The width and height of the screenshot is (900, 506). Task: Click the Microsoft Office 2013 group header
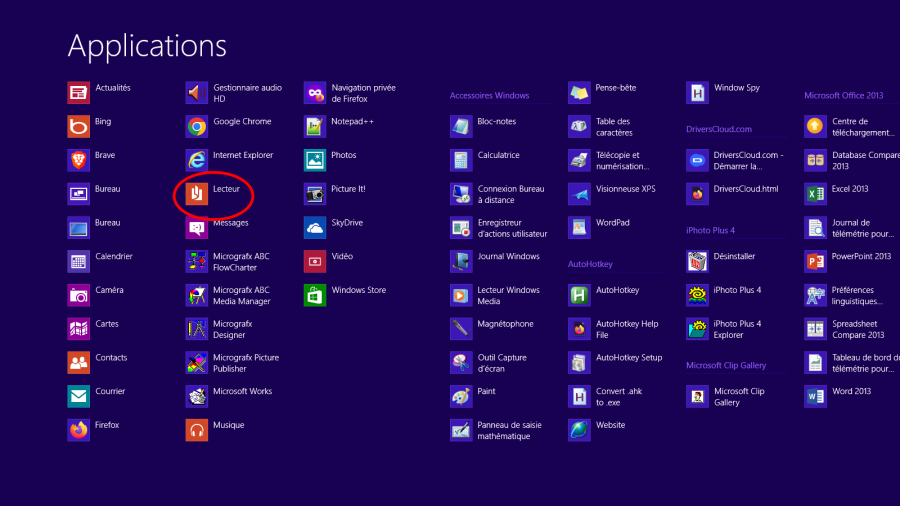click(844, 96)
